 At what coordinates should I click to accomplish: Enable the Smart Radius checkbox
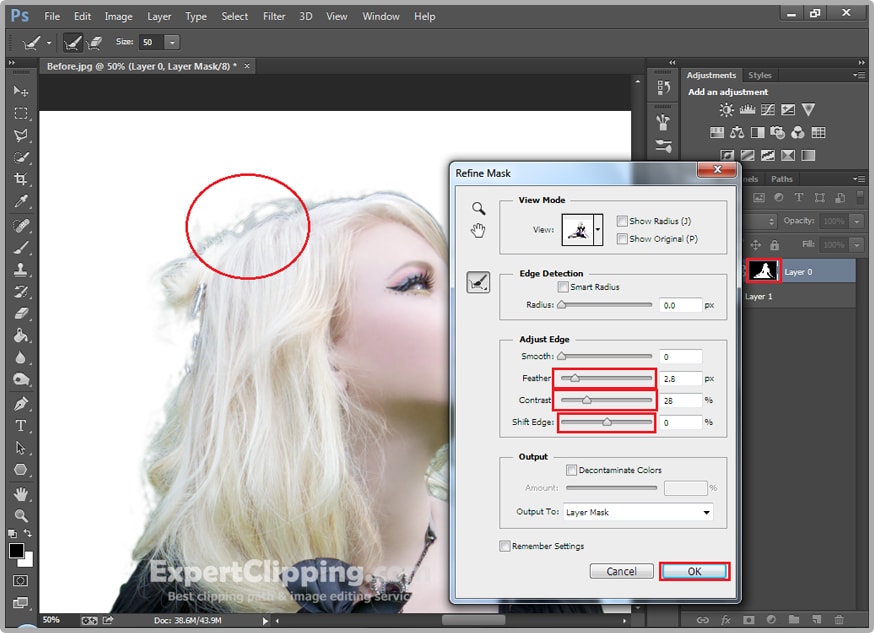tap(563, 287)
